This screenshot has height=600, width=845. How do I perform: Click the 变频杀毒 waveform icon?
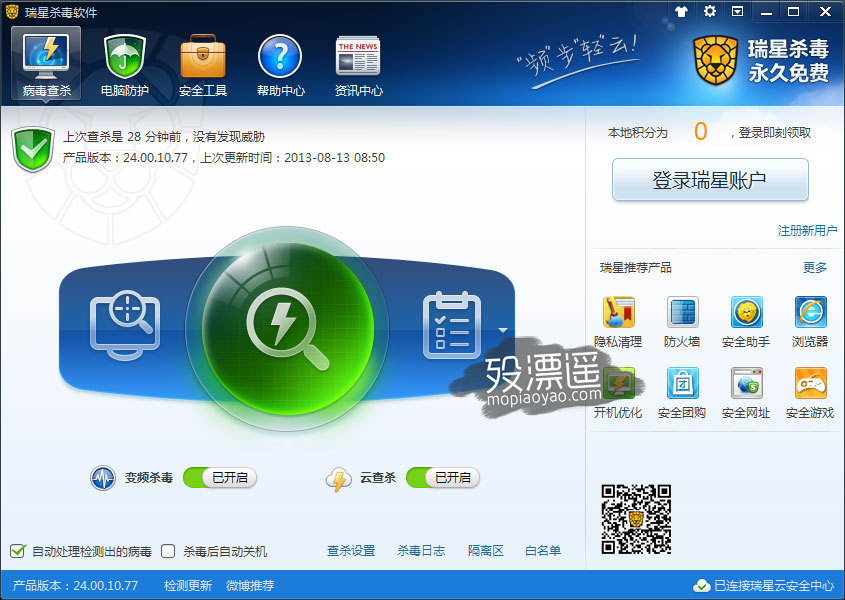(102, 478)
